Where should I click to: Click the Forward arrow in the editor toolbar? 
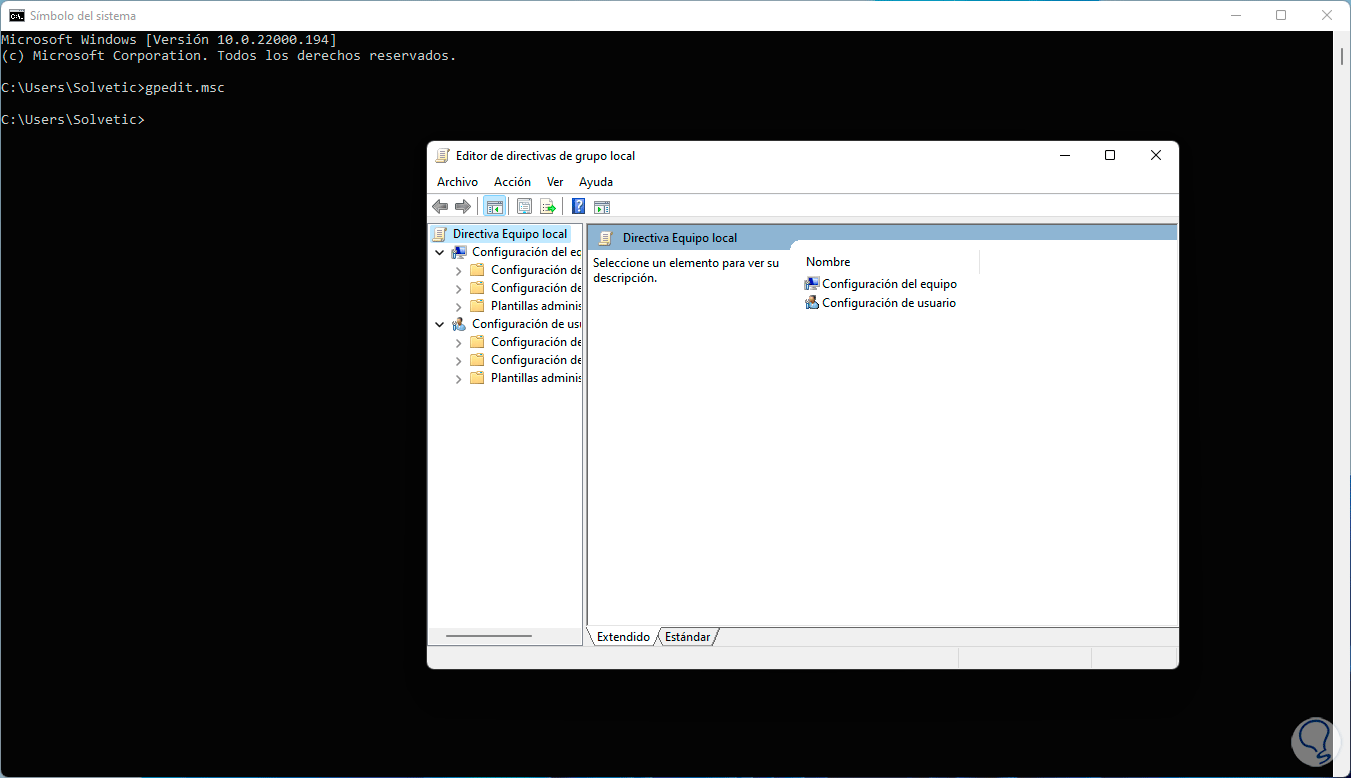pyautogui.click(x=463, y=206)
